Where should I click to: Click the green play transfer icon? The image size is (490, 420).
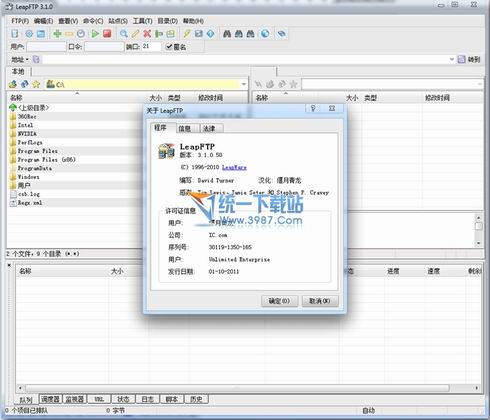click(x=95, y=34)
